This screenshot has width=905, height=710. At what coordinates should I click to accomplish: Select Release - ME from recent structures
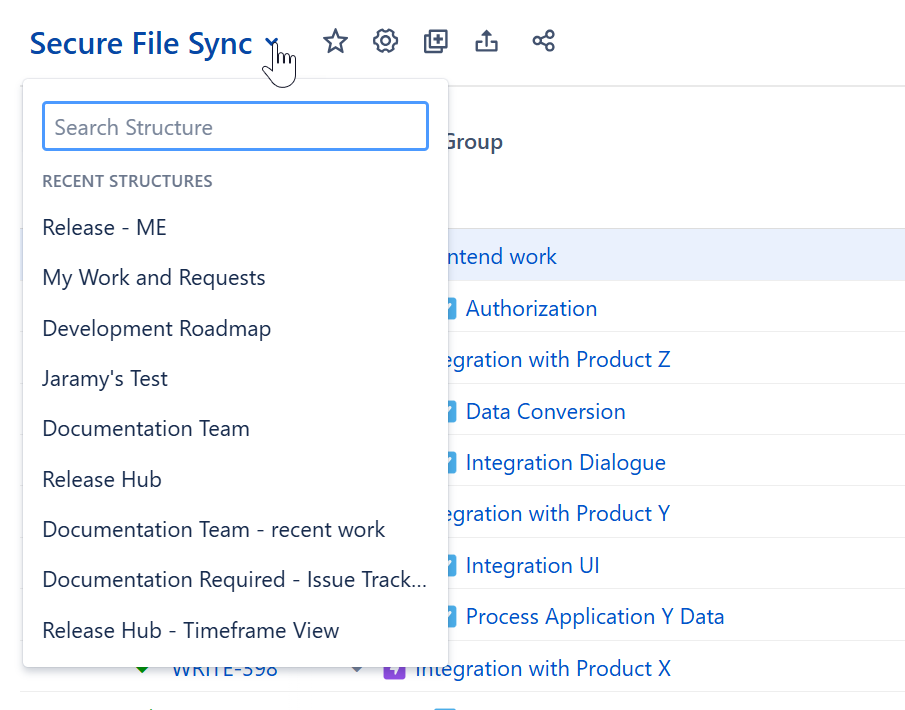[x=104, y=227]
